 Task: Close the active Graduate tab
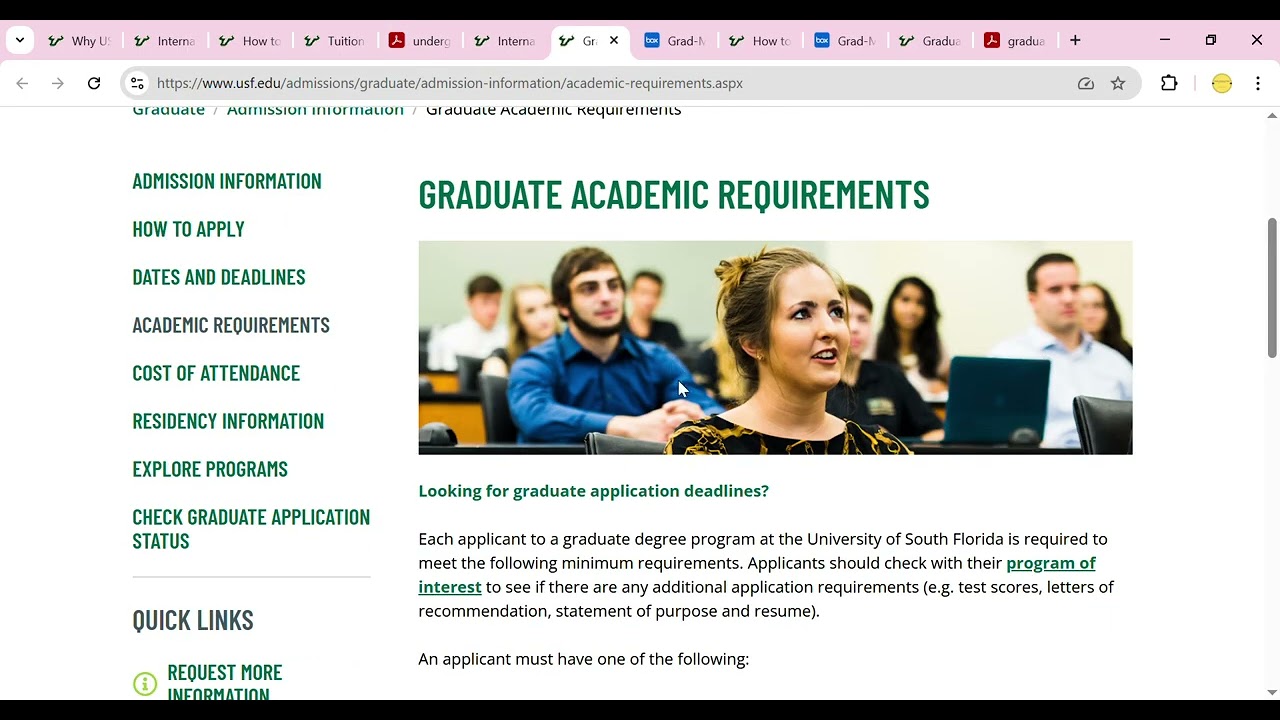(x=614, y=41)
